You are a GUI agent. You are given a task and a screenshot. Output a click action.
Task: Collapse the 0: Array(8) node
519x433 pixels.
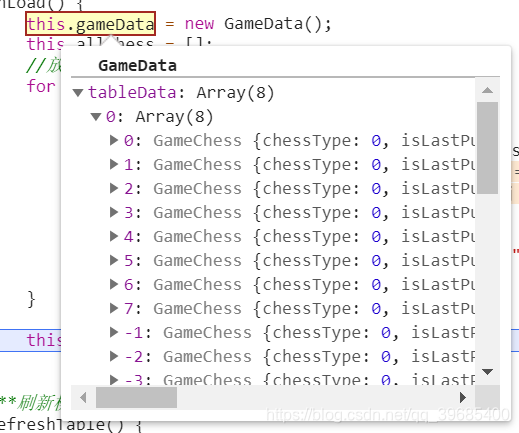coord(96,117)
